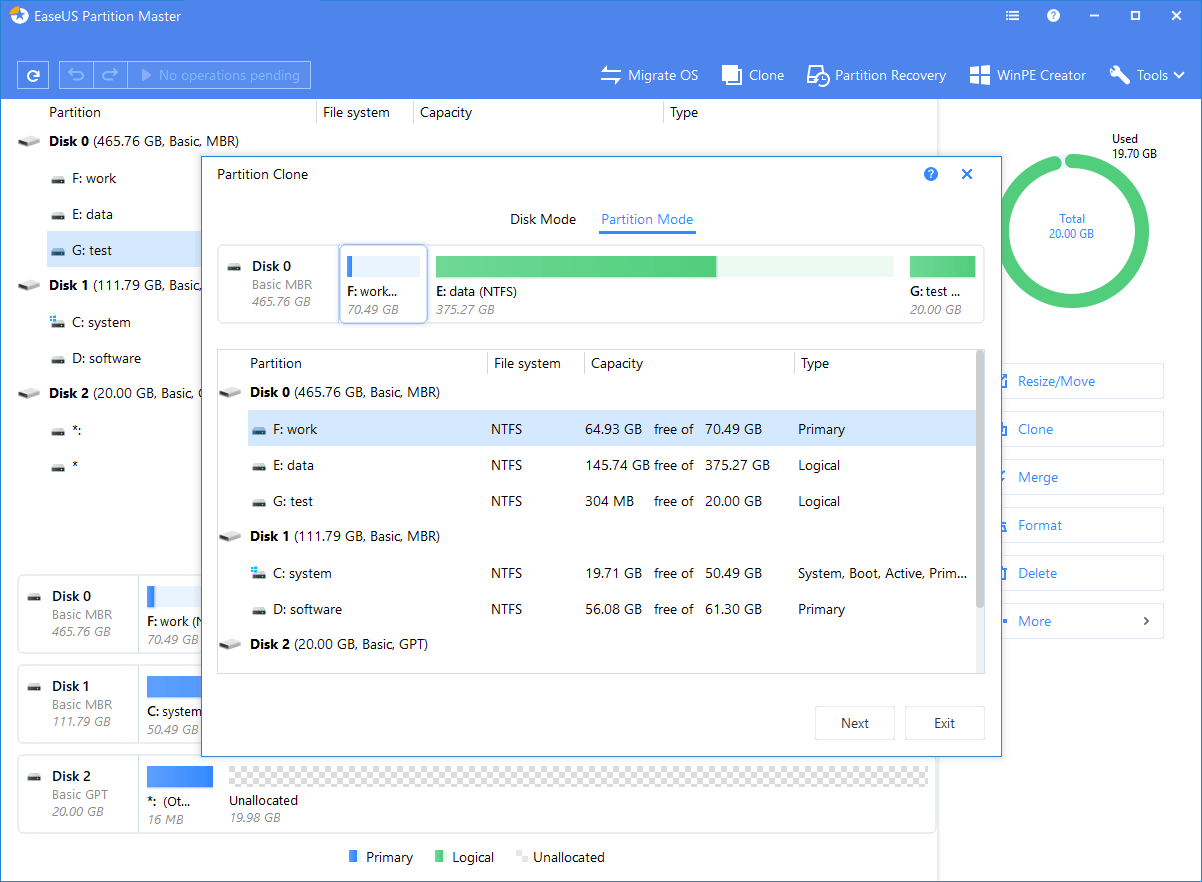Select the Migrate OS tool
The image size is (1202, 882).
pyautogui.click(x=649, y=74)
